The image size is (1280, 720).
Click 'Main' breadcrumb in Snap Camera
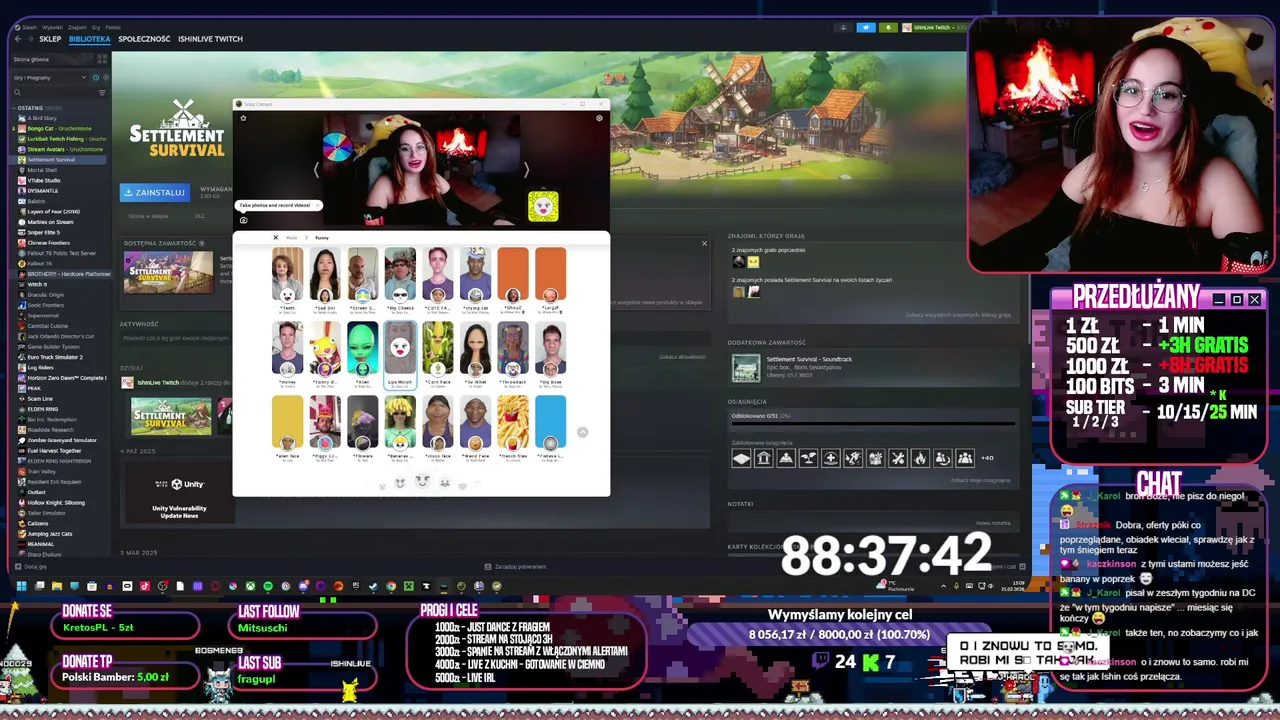click(292, 237)
